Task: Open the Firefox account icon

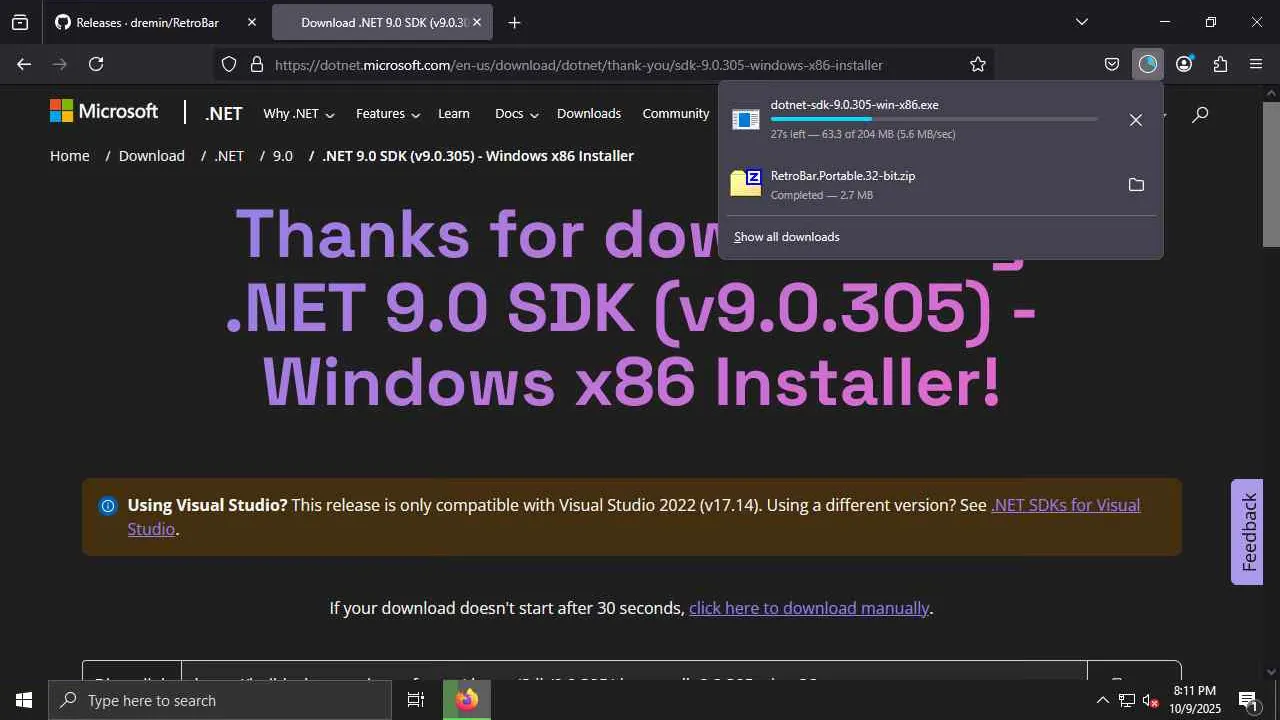Action: (x=1184, y=64)
